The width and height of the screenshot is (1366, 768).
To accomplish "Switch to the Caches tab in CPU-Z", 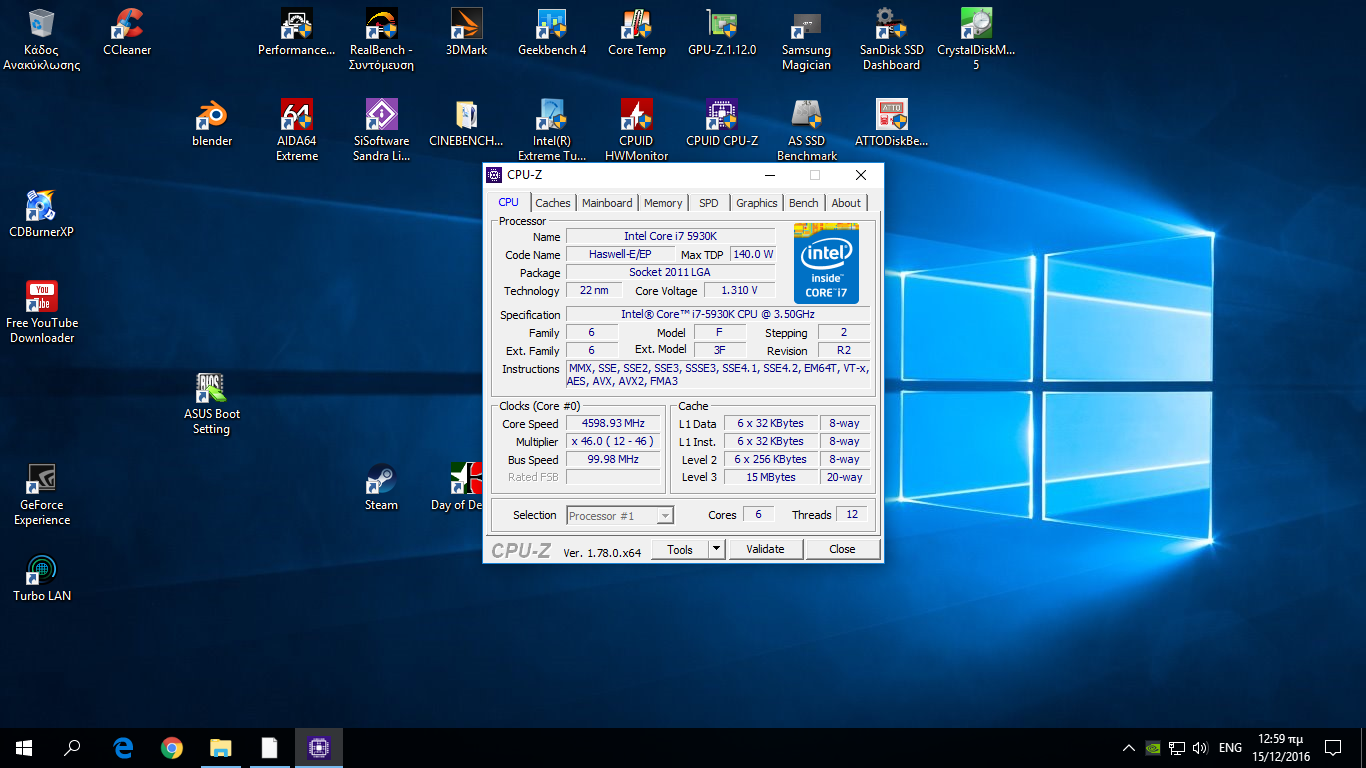I will tap(552, 202).
